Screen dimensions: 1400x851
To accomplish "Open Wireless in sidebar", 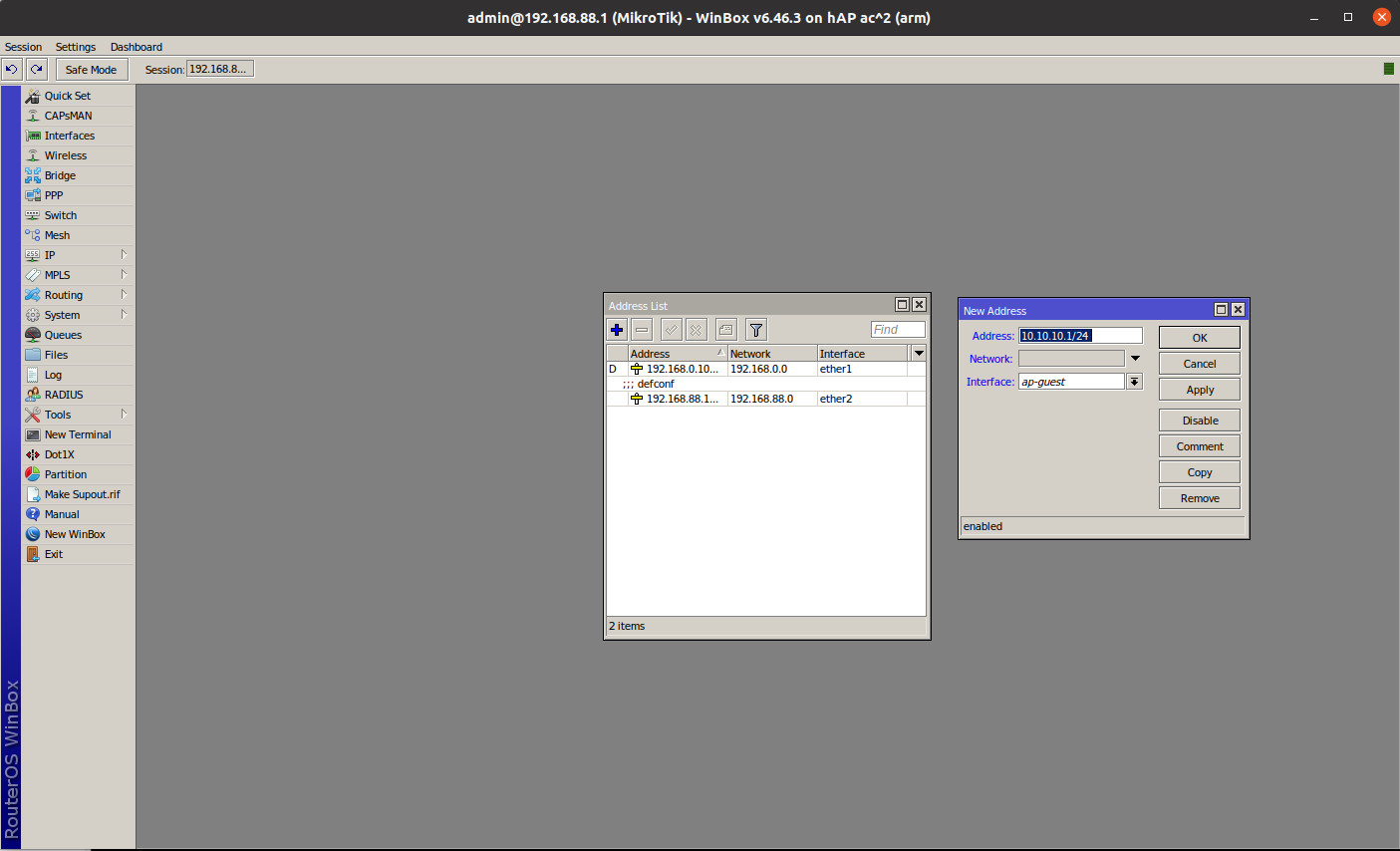I will click(x=78, y=155).
